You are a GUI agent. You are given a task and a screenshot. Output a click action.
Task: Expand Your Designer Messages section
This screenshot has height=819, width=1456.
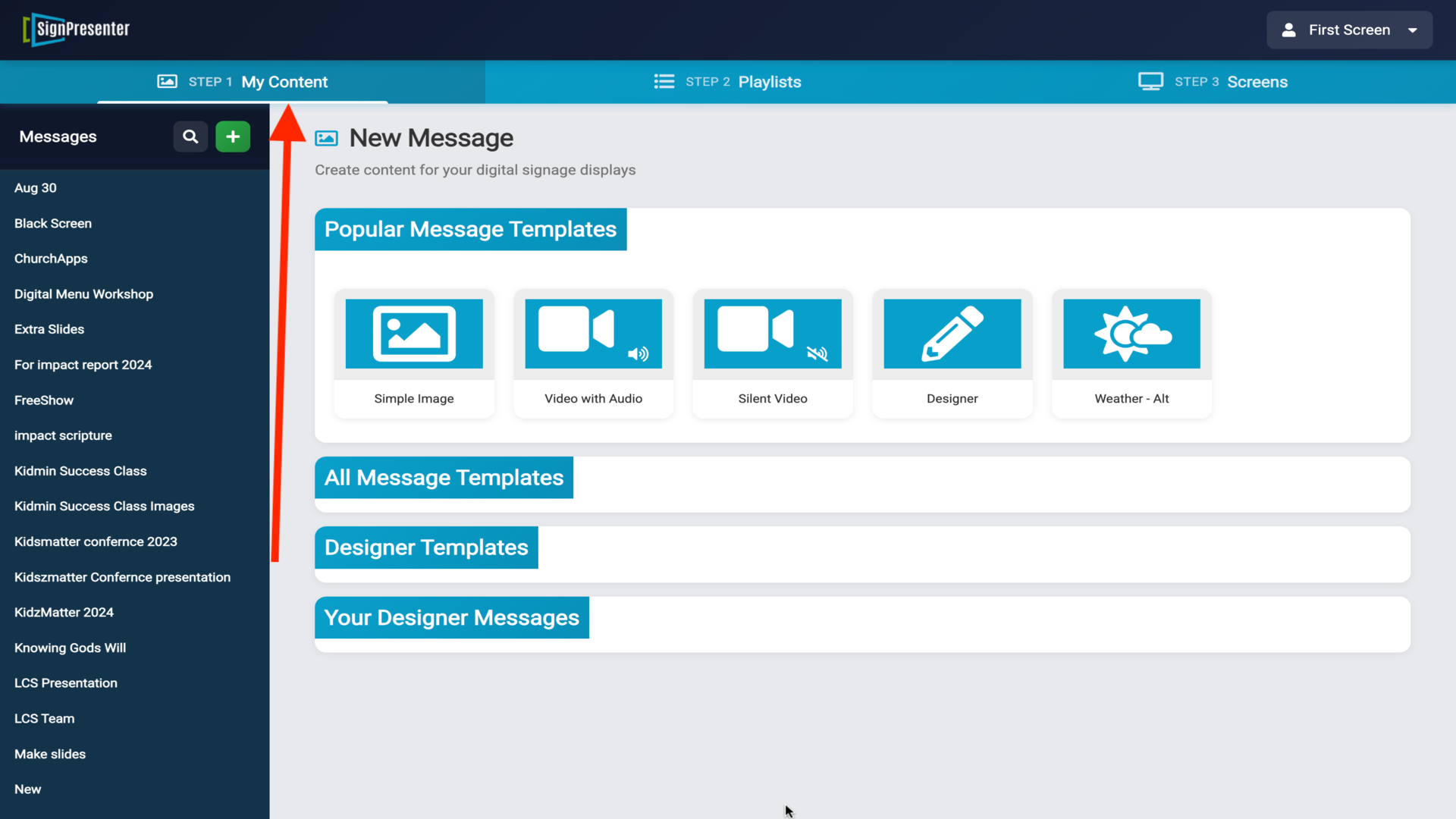pyautogui.click(x=451, y=618)
